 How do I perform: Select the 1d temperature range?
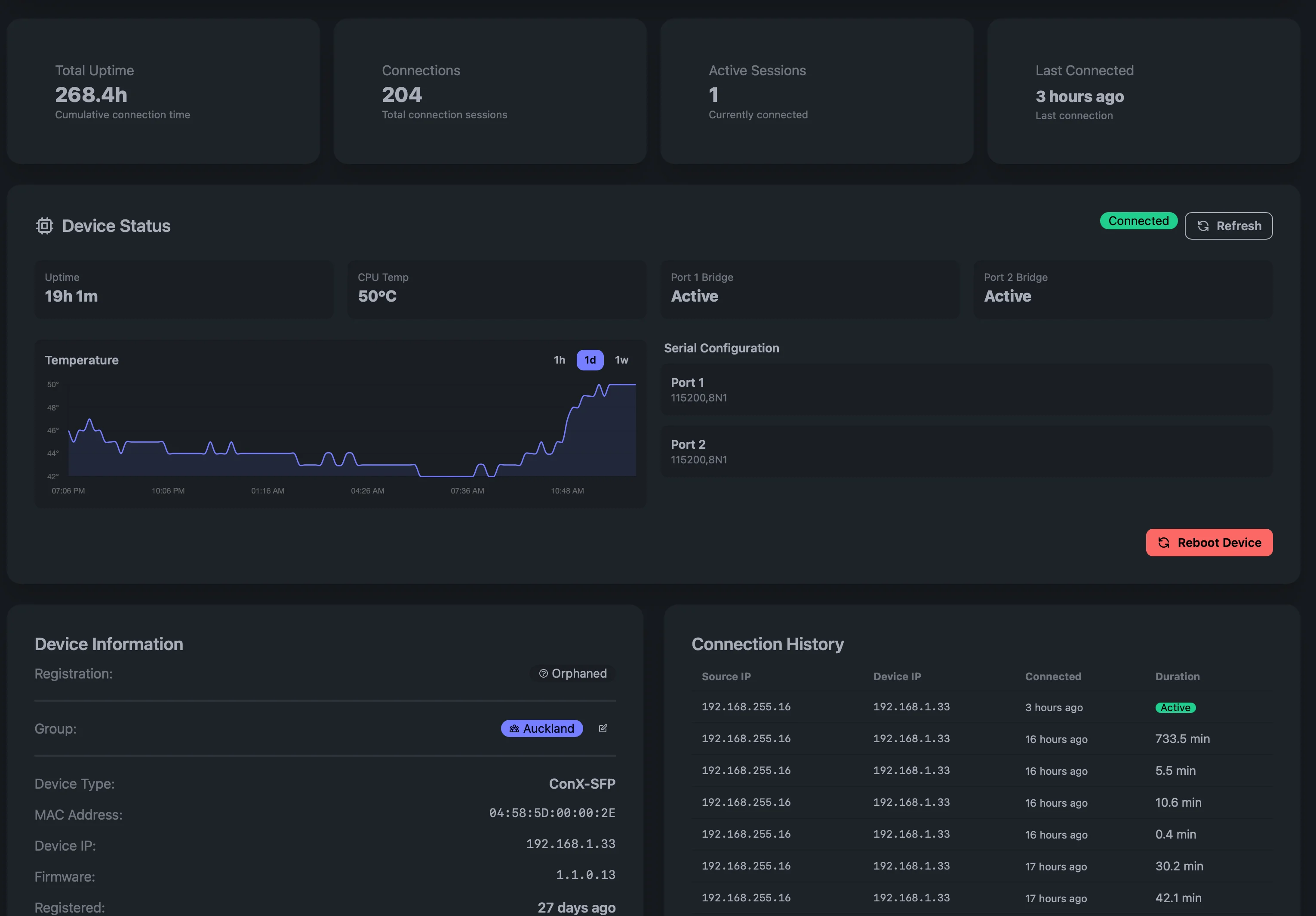coord(590,360)
